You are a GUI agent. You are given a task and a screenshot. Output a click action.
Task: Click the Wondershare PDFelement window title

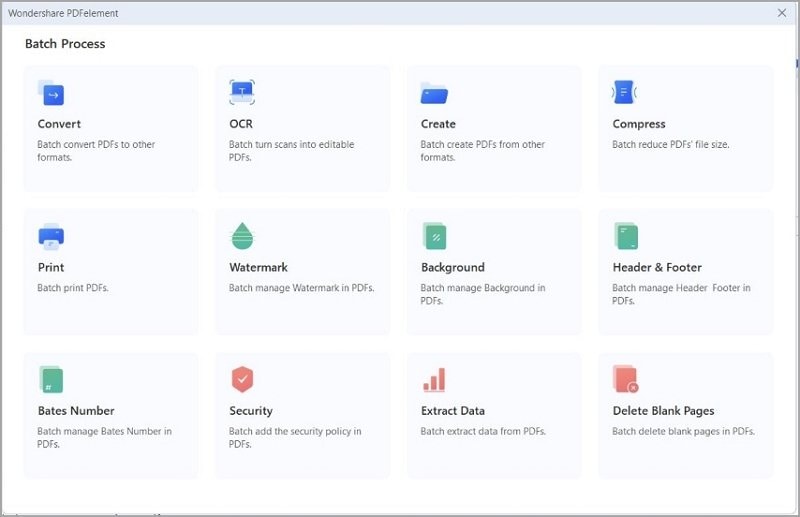pos(63,13)
